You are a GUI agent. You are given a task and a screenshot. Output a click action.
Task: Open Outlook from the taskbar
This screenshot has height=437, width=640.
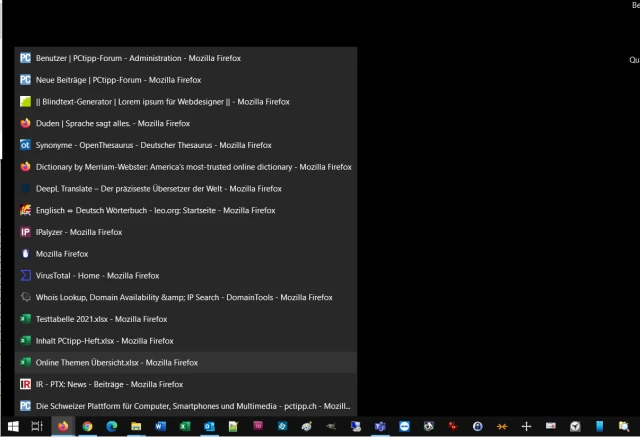click(210, 426)
